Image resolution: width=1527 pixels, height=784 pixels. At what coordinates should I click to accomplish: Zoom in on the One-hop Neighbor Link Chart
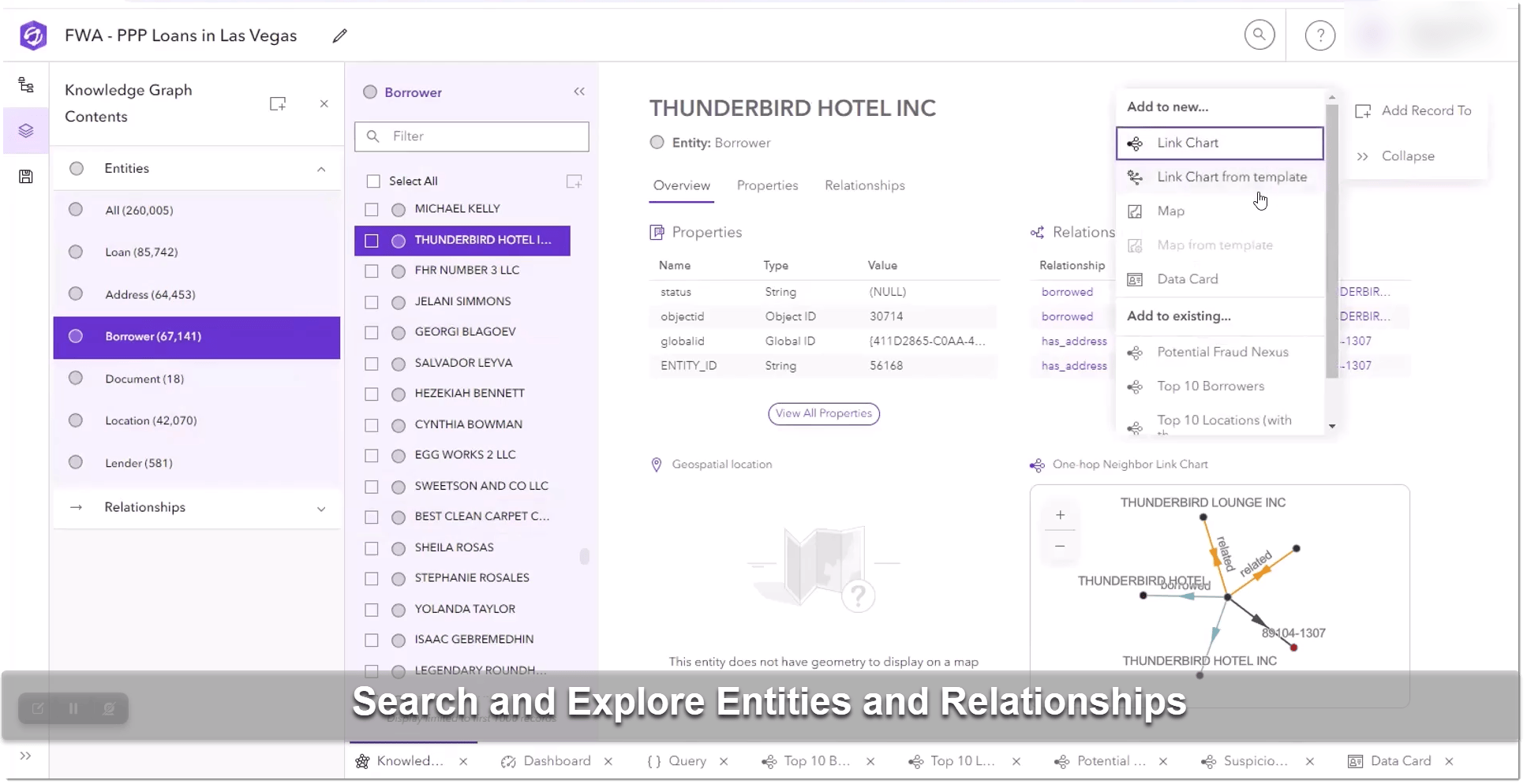pyautogui.click(x=1060, y=514)
